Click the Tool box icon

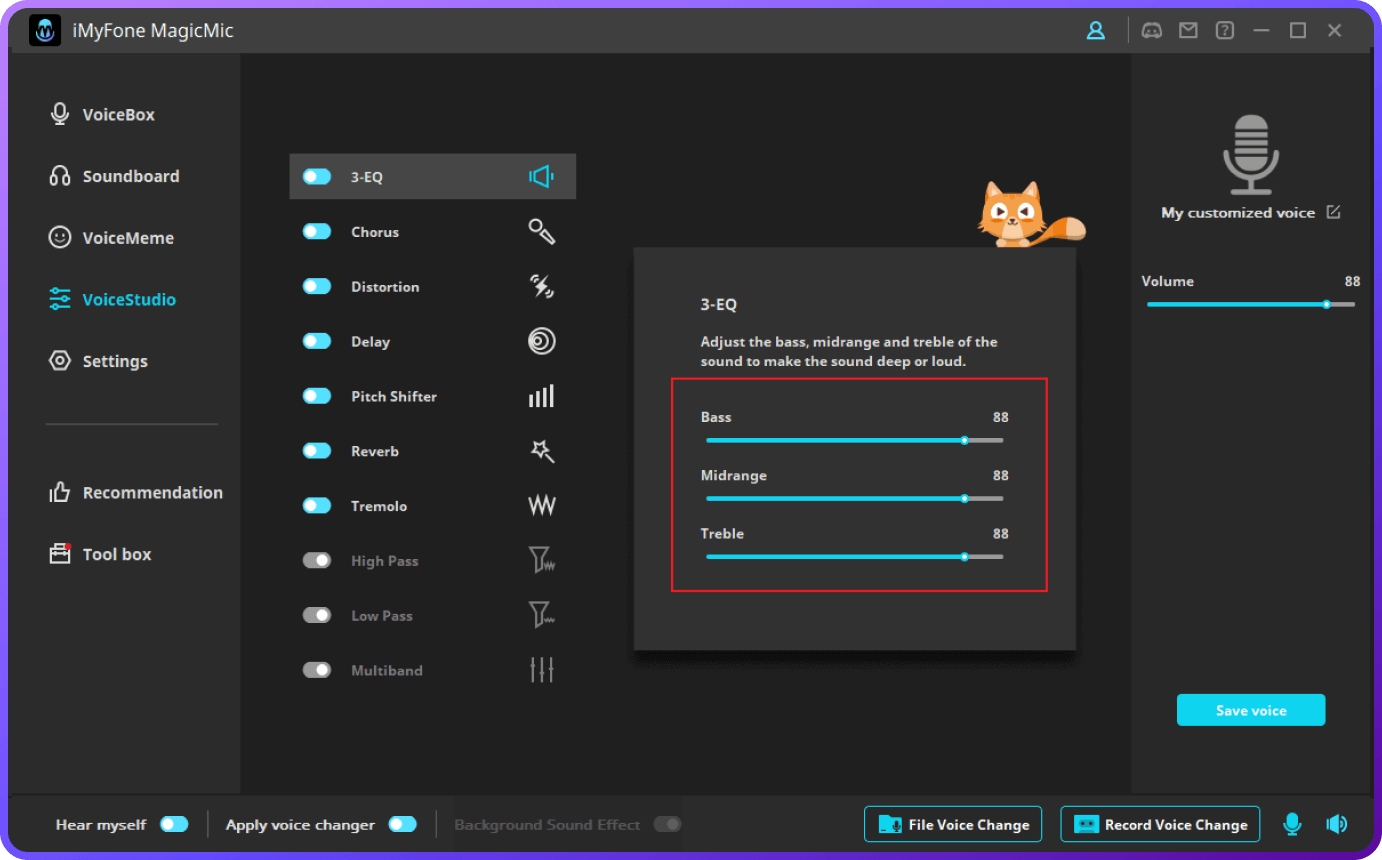60,553
